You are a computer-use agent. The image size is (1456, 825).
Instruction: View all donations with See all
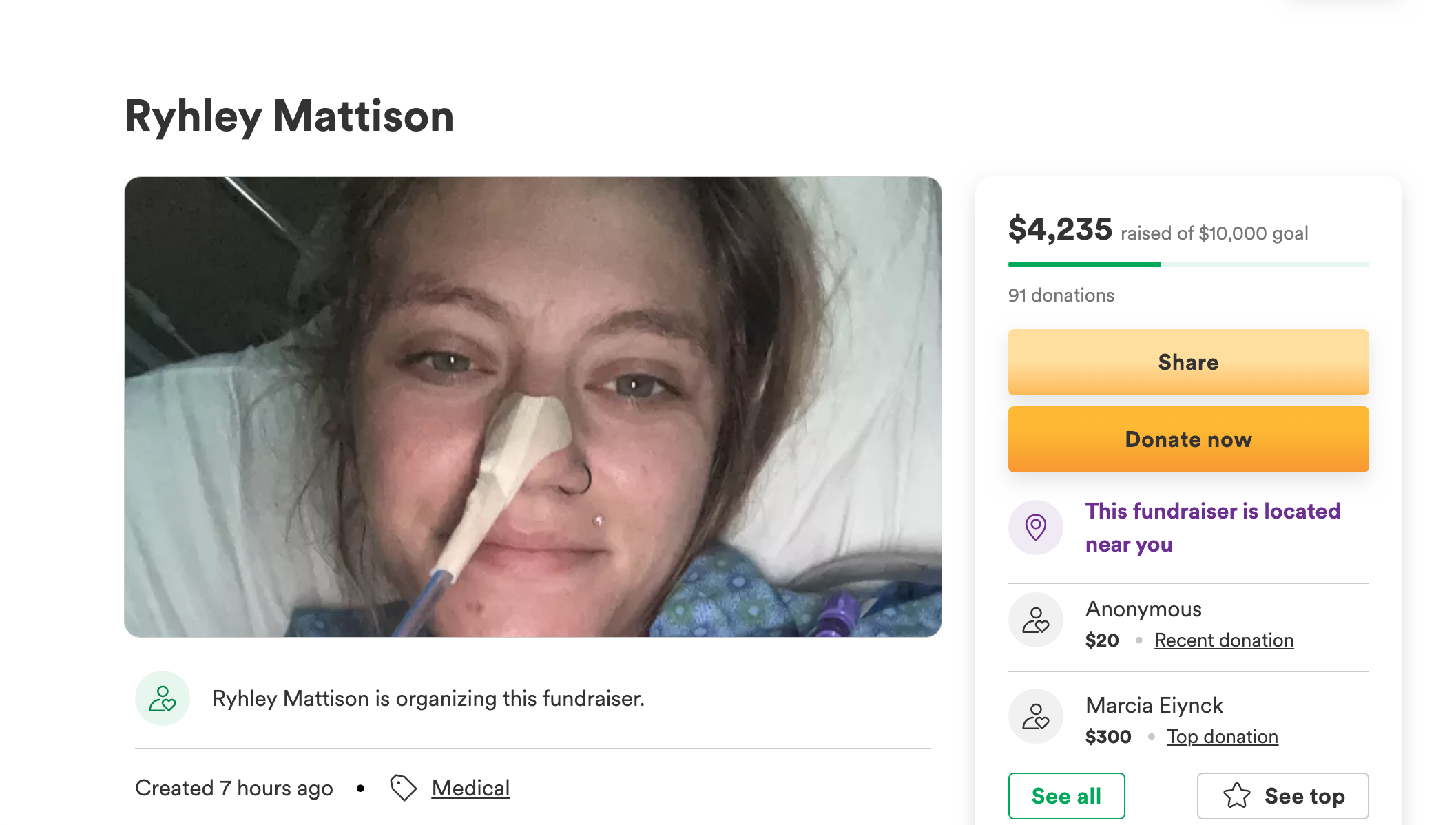[1066, 796]
